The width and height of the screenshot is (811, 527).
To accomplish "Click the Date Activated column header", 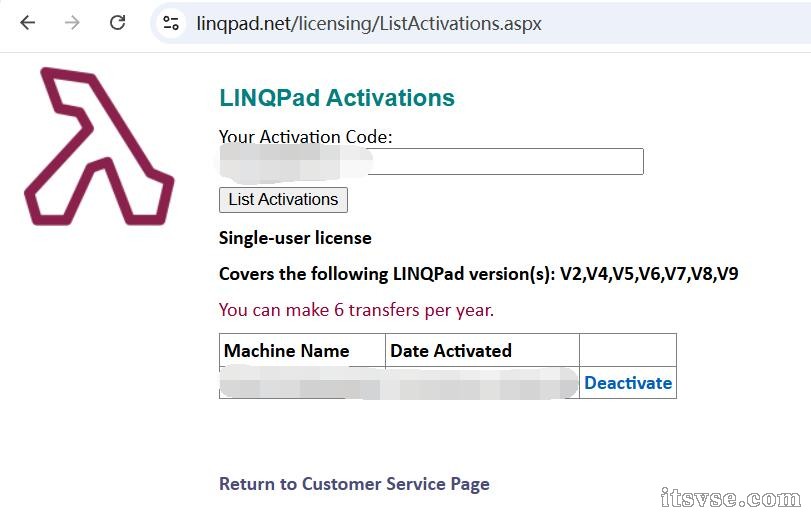I will click(x=451, y=351).
